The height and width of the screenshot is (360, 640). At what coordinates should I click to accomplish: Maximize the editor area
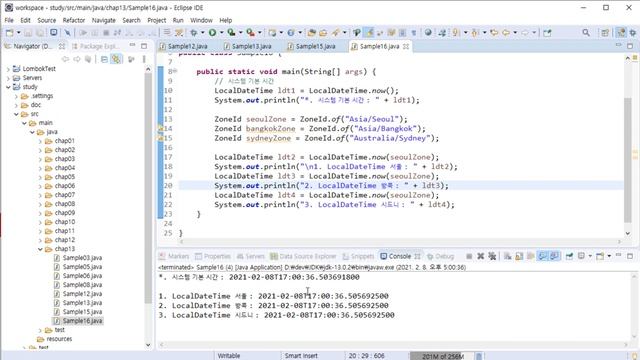[x=630, y=46]
